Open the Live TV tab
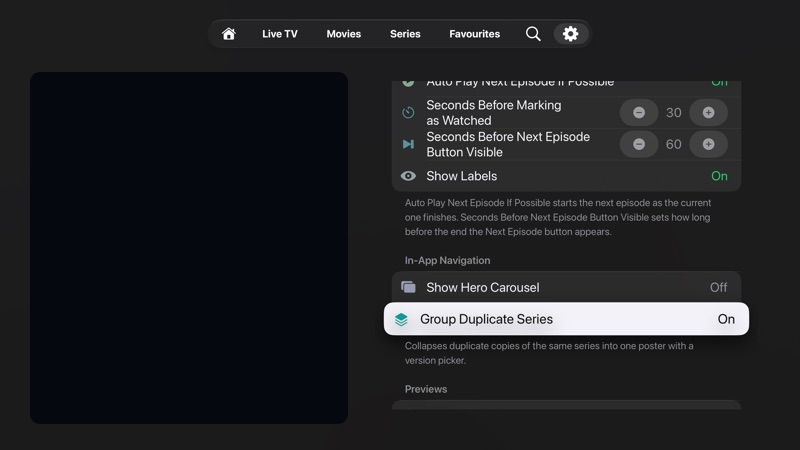 pos(280,34)
